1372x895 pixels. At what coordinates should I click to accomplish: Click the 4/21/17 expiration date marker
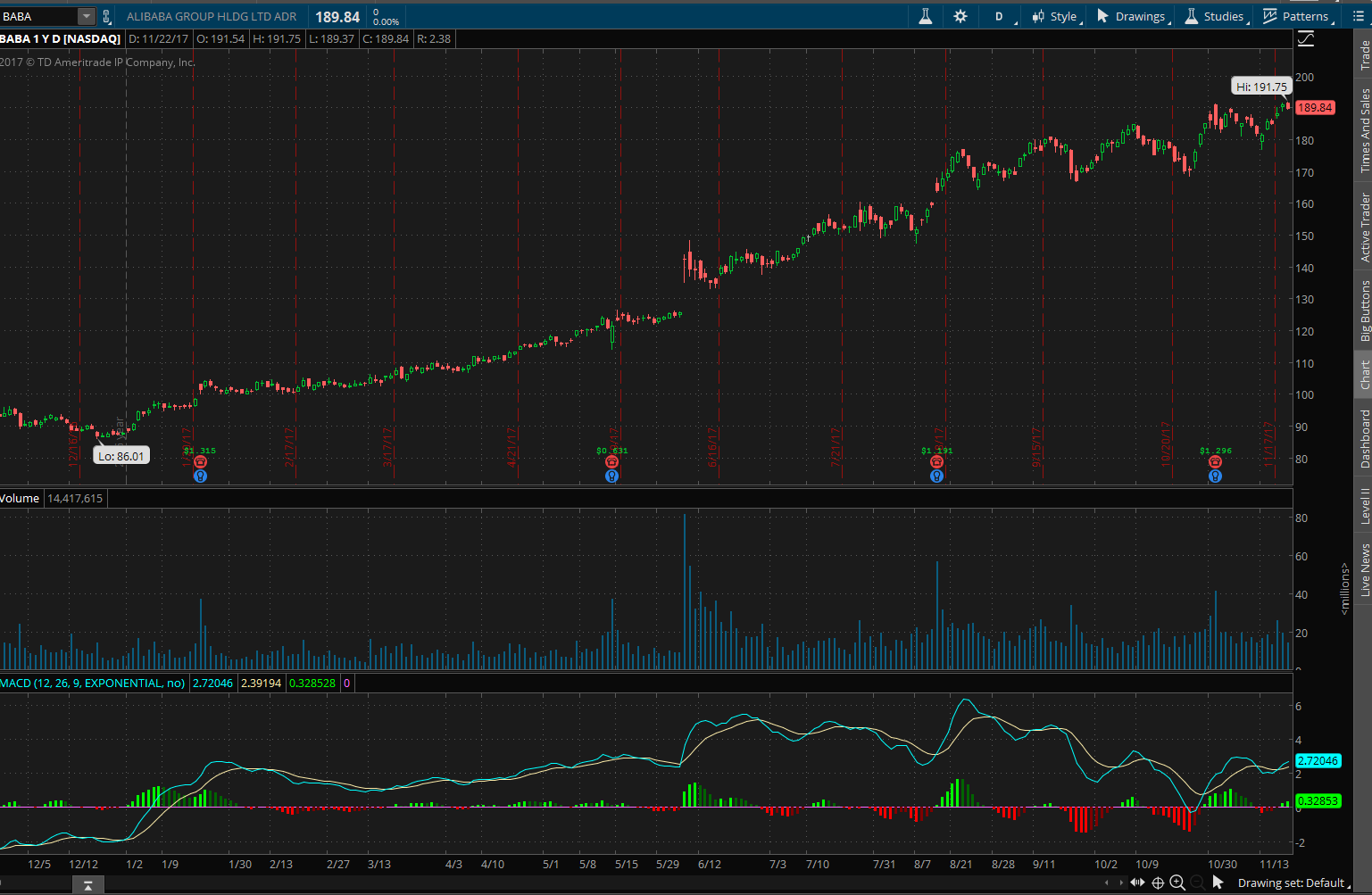click(x=512, y=446)
